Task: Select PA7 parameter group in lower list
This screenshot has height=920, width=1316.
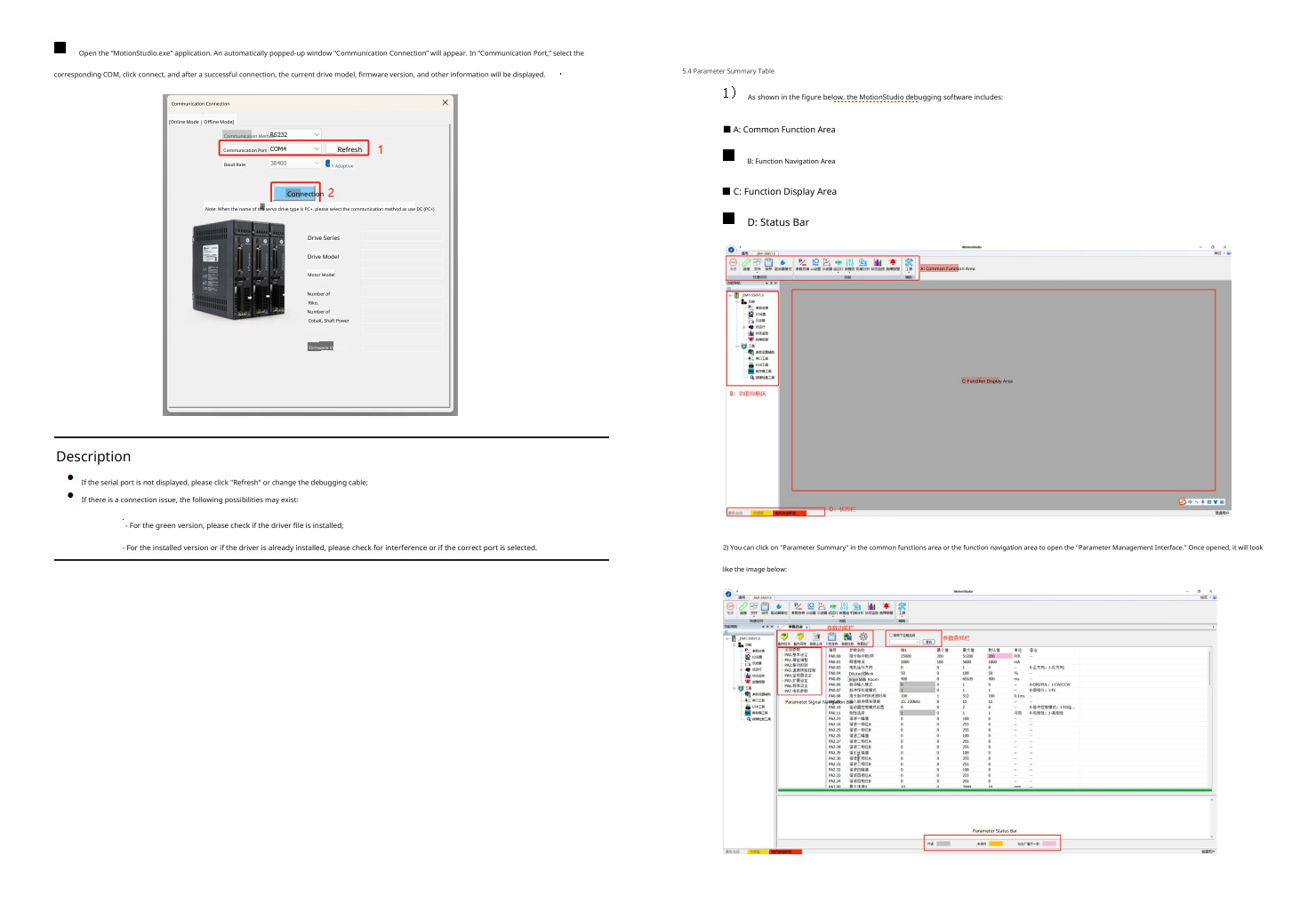Action: 796,691
